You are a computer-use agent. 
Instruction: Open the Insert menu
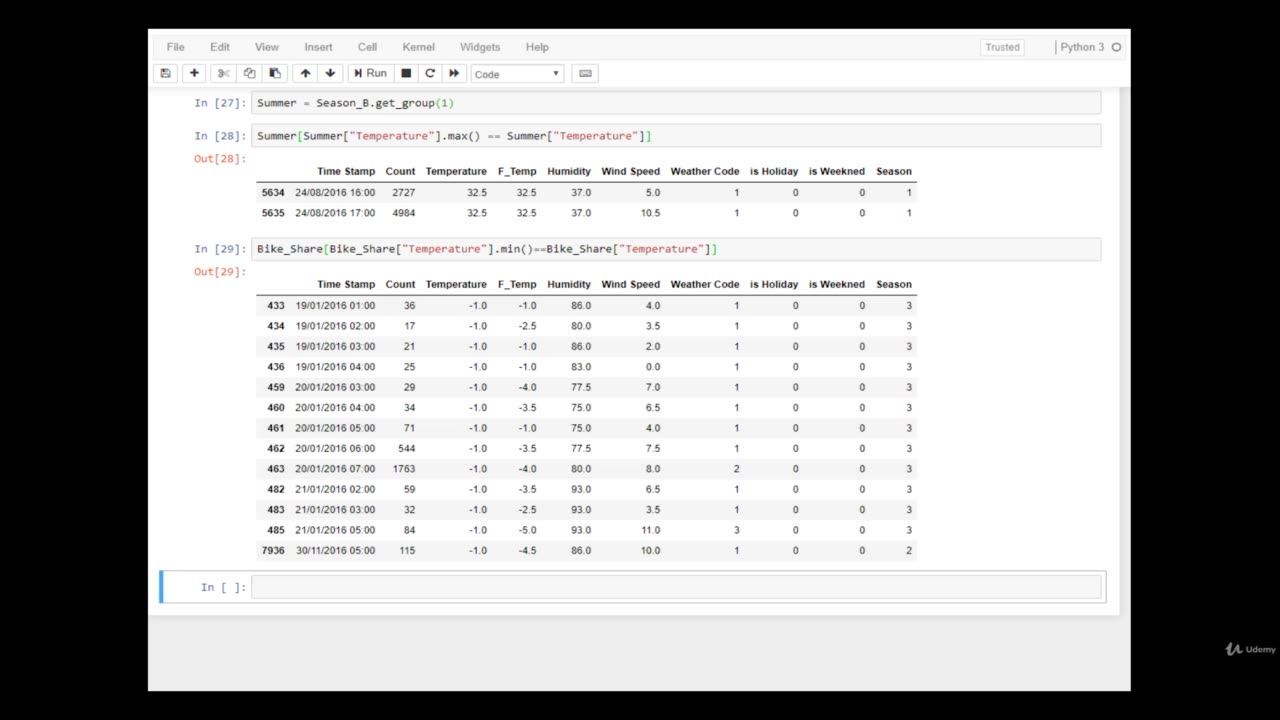(x=319, y=47)
